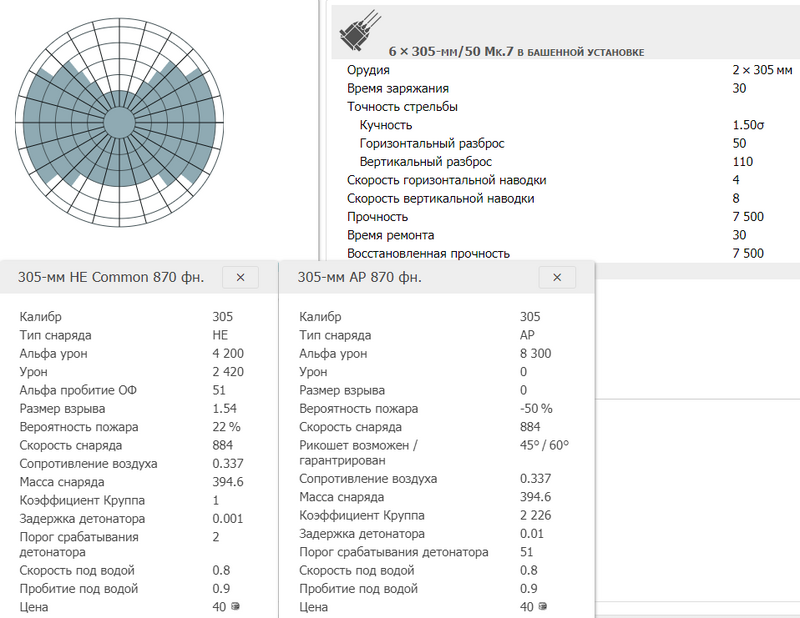Click HE alpha damage value '4 200'
This screenshot has width=800, height=618.
[228, 354]
